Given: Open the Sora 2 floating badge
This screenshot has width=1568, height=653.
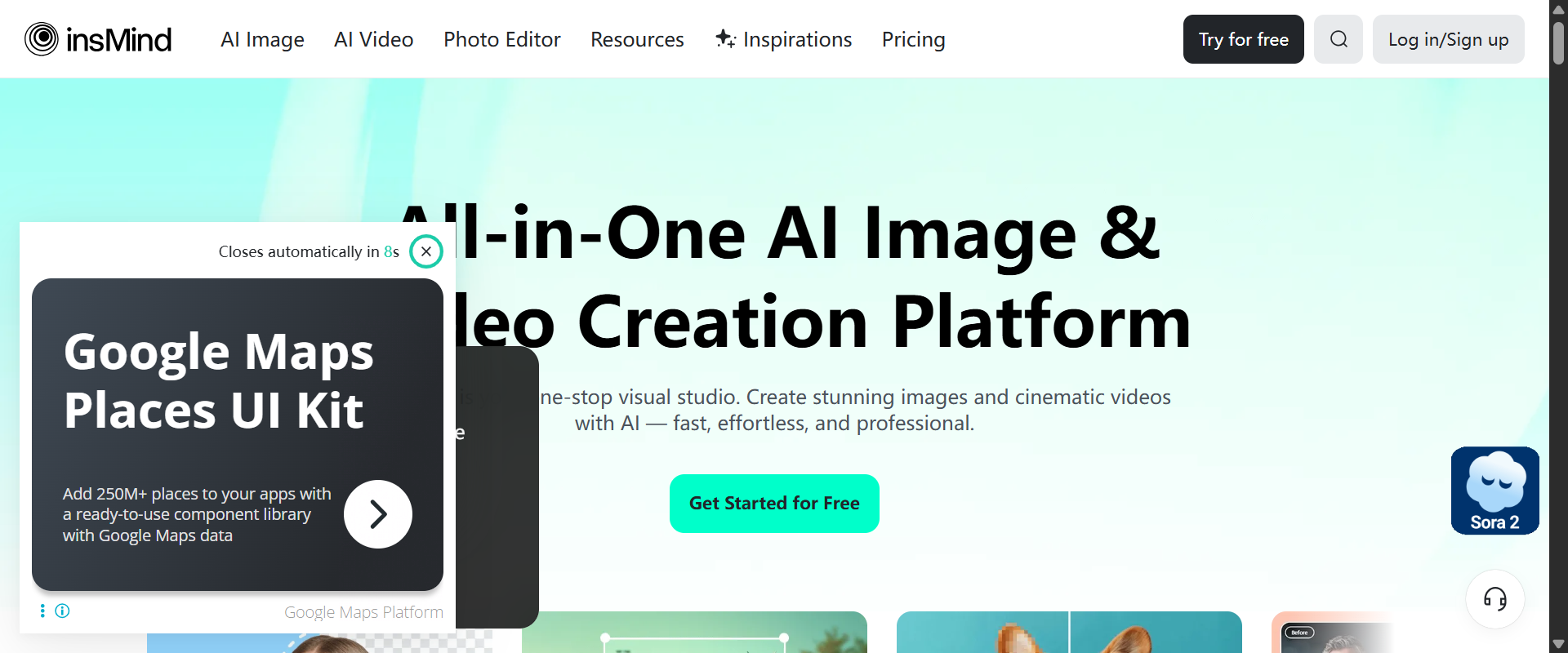Looking at the screenshot, I should (1494, 491).
